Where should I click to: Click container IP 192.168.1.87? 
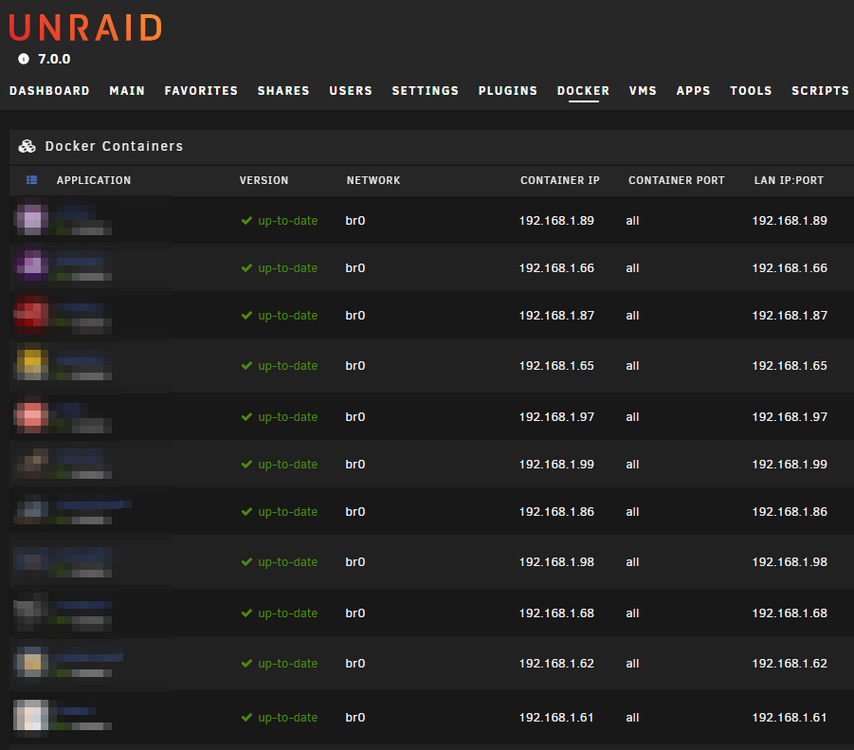(557, 315)
